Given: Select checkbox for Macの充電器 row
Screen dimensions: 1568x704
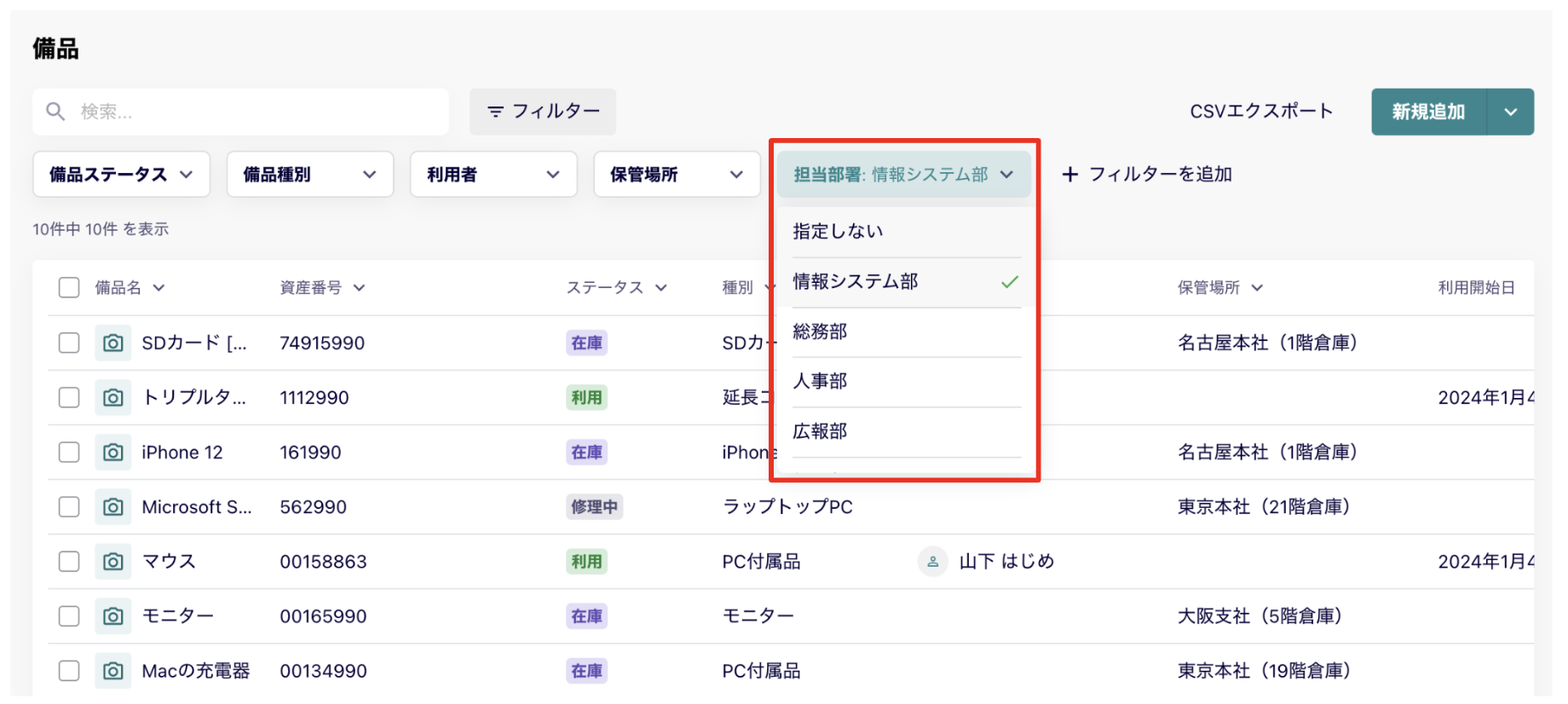Looking at the screenshot, I should (69, 671).
